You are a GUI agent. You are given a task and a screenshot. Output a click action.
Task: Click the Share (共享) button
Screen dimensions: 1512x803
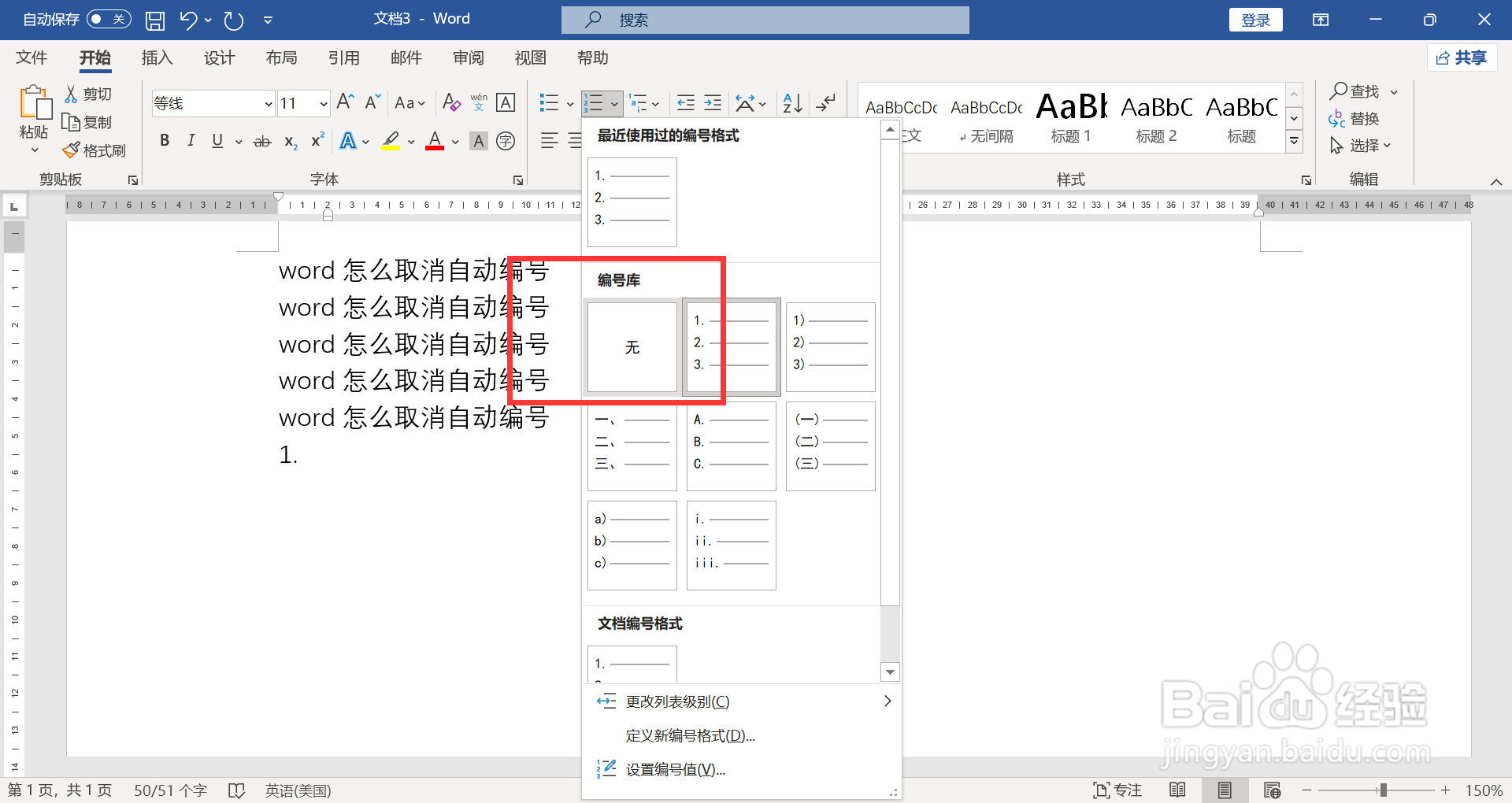[1462, 57]
